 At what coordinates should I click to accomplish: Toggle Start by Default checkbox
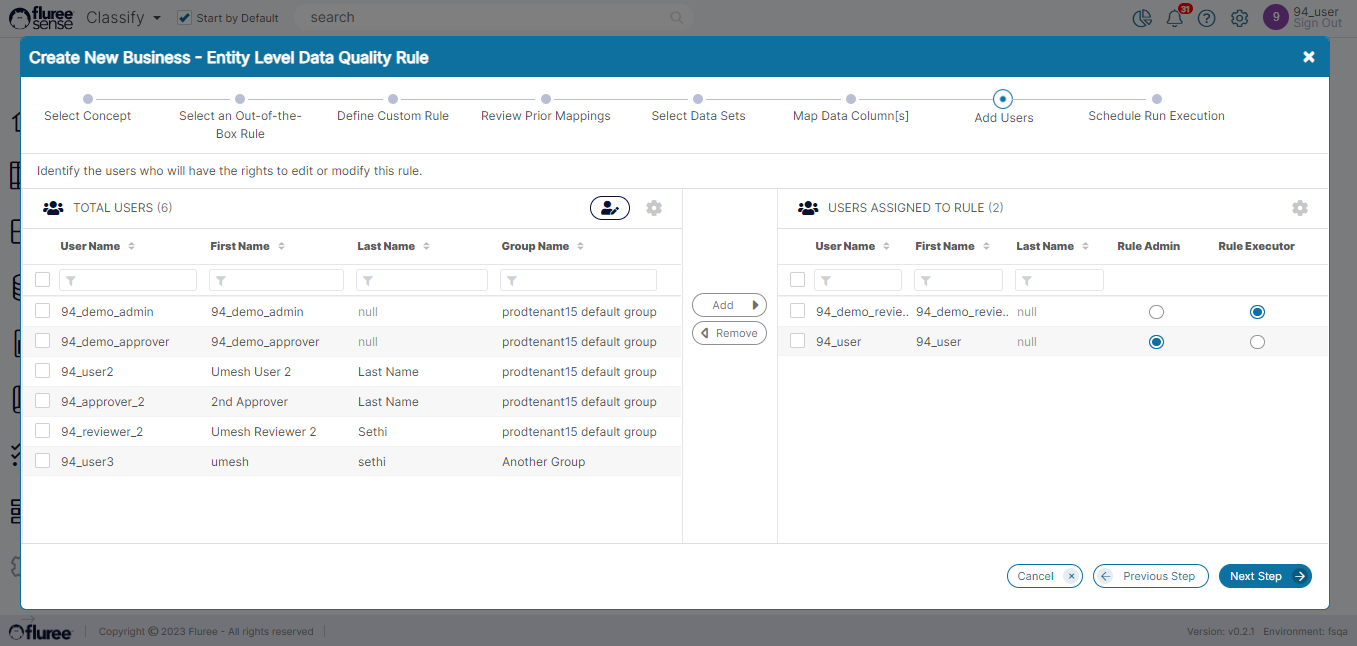[184, 18]
